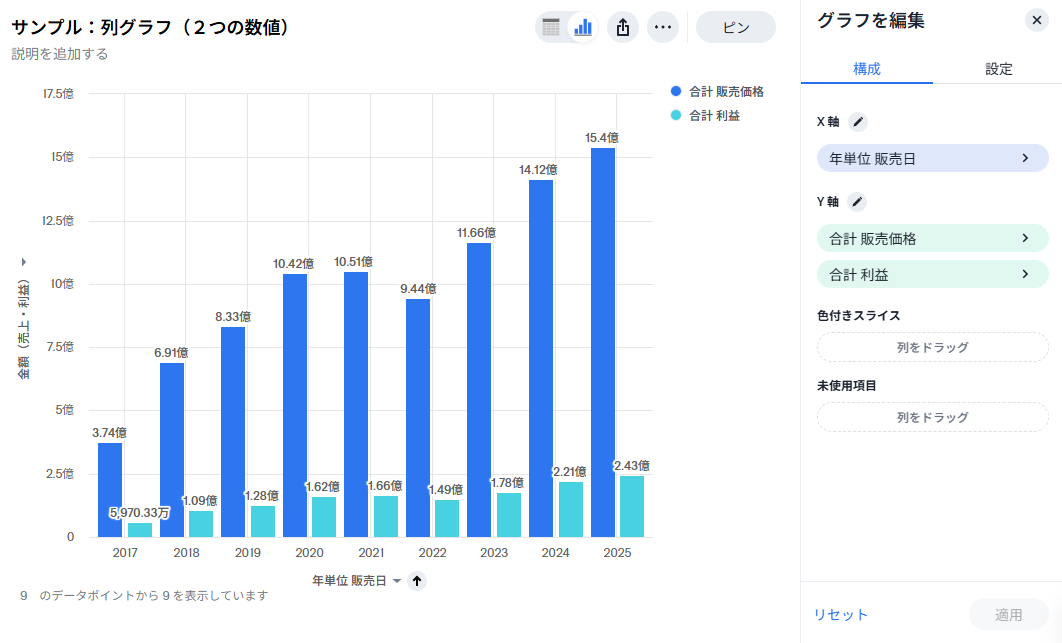Image resolution: width=1062 pixels, height=643 pixels.
Task: Click the chart title サンプル：列グラフ
Action: coord(150,27)
